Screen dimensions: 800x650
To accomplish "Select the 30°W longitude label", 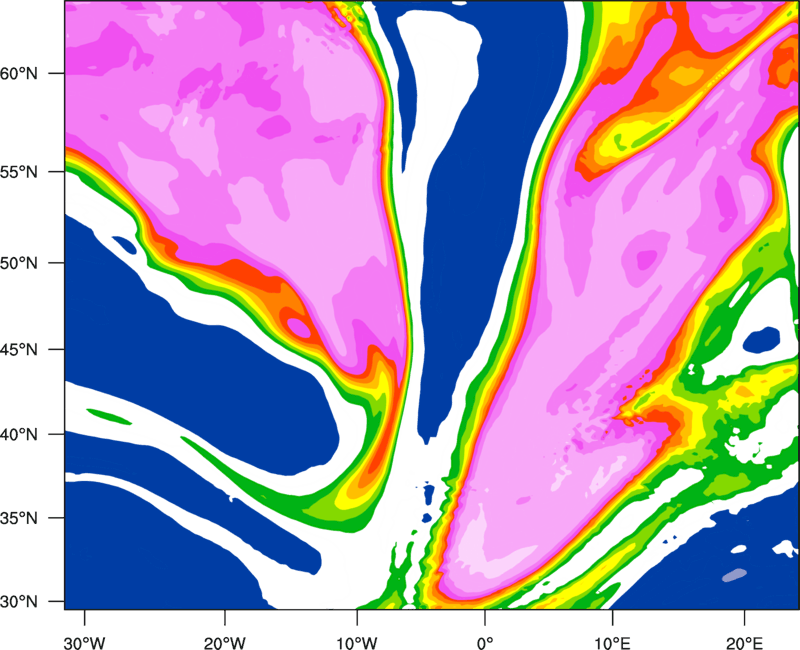I will [x=84, y=643].
